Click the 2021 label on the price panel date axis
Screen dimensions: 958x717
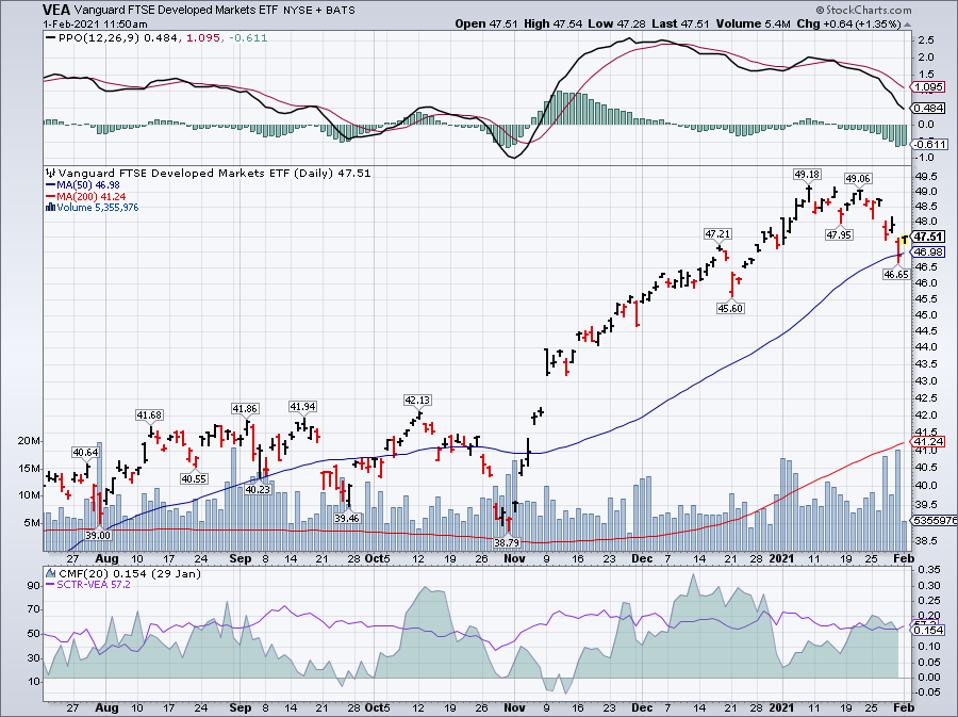pos(781,559)
